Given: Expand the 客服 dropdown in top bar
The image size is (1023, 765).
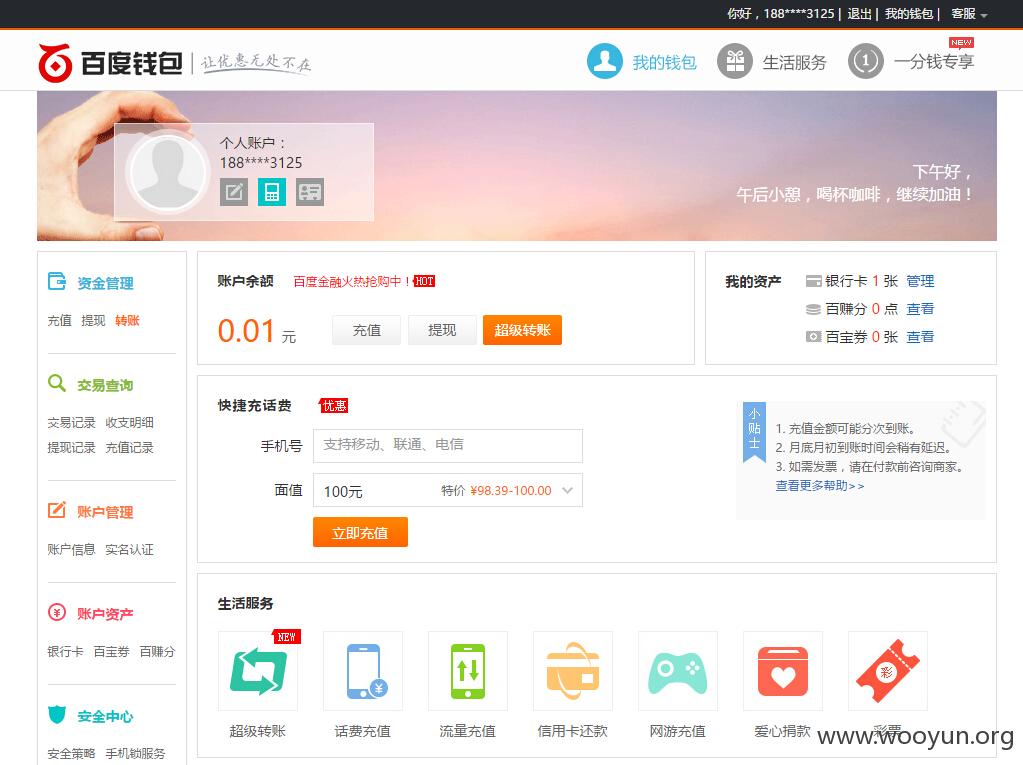Looking at the screenshot, I should click(x=969, y=14).
